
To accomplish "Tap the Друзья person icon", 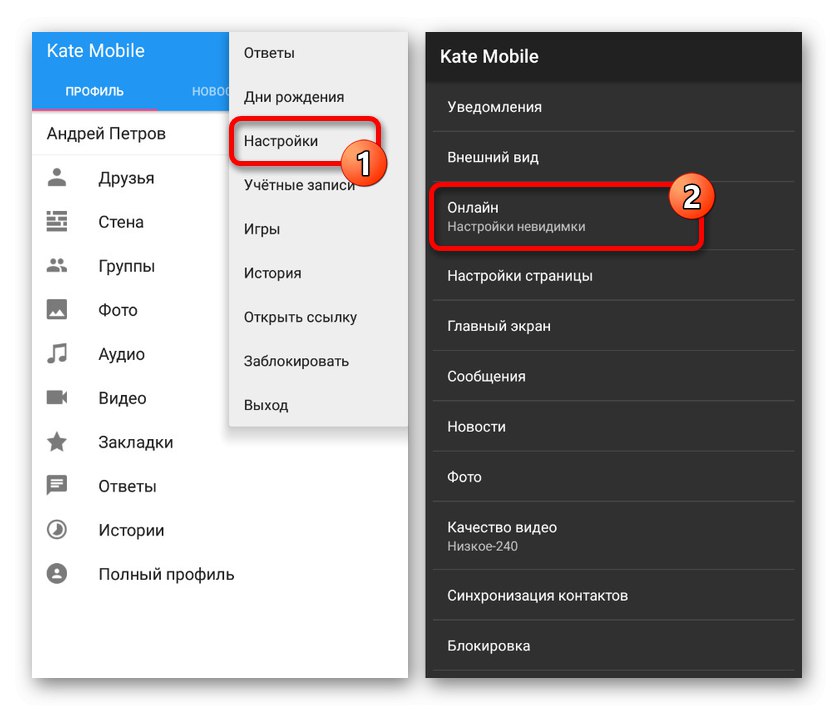I will click(57, 178).
